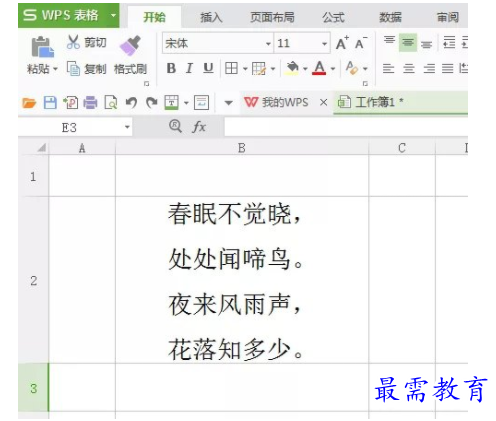Viewport: 496px width, 421px height.
Task: Click the form toolbar icon next to text box
Action: coord(202,103)
